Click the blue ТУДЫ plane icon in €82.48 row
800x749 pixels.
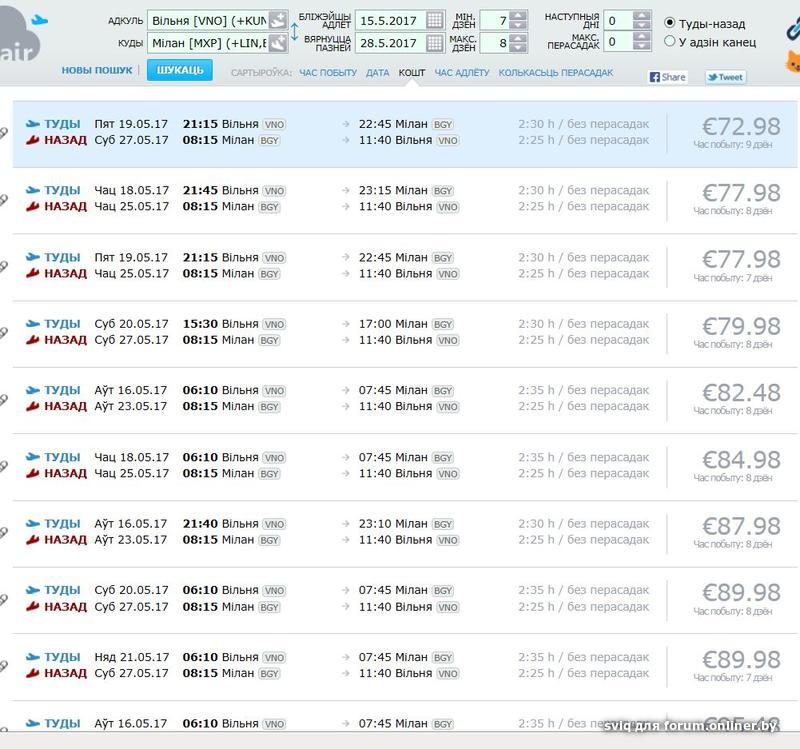coord(33,390)
